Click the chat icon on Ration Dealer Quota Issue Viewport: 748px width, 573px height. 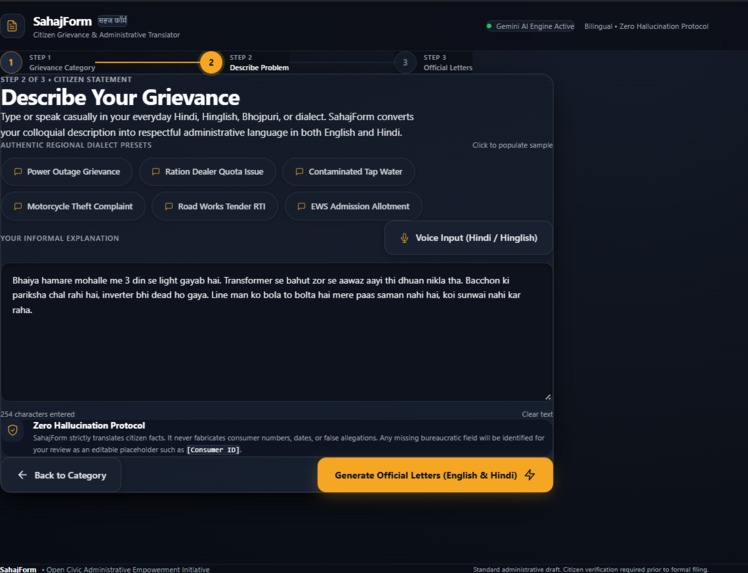tap(156, 172)
